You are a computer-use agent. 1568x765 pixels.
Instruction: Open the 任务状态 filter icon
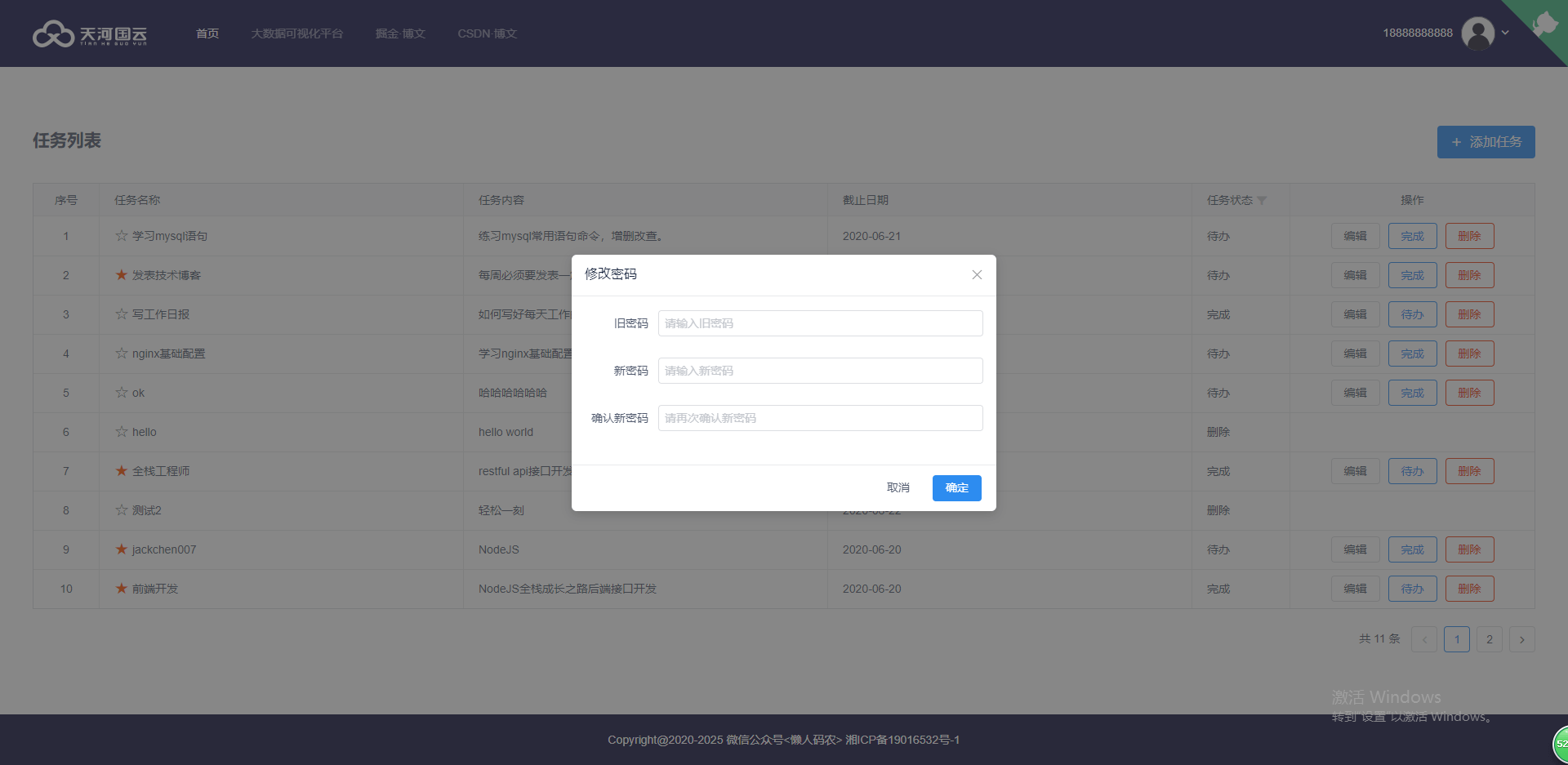click(x=1262, y=201)
